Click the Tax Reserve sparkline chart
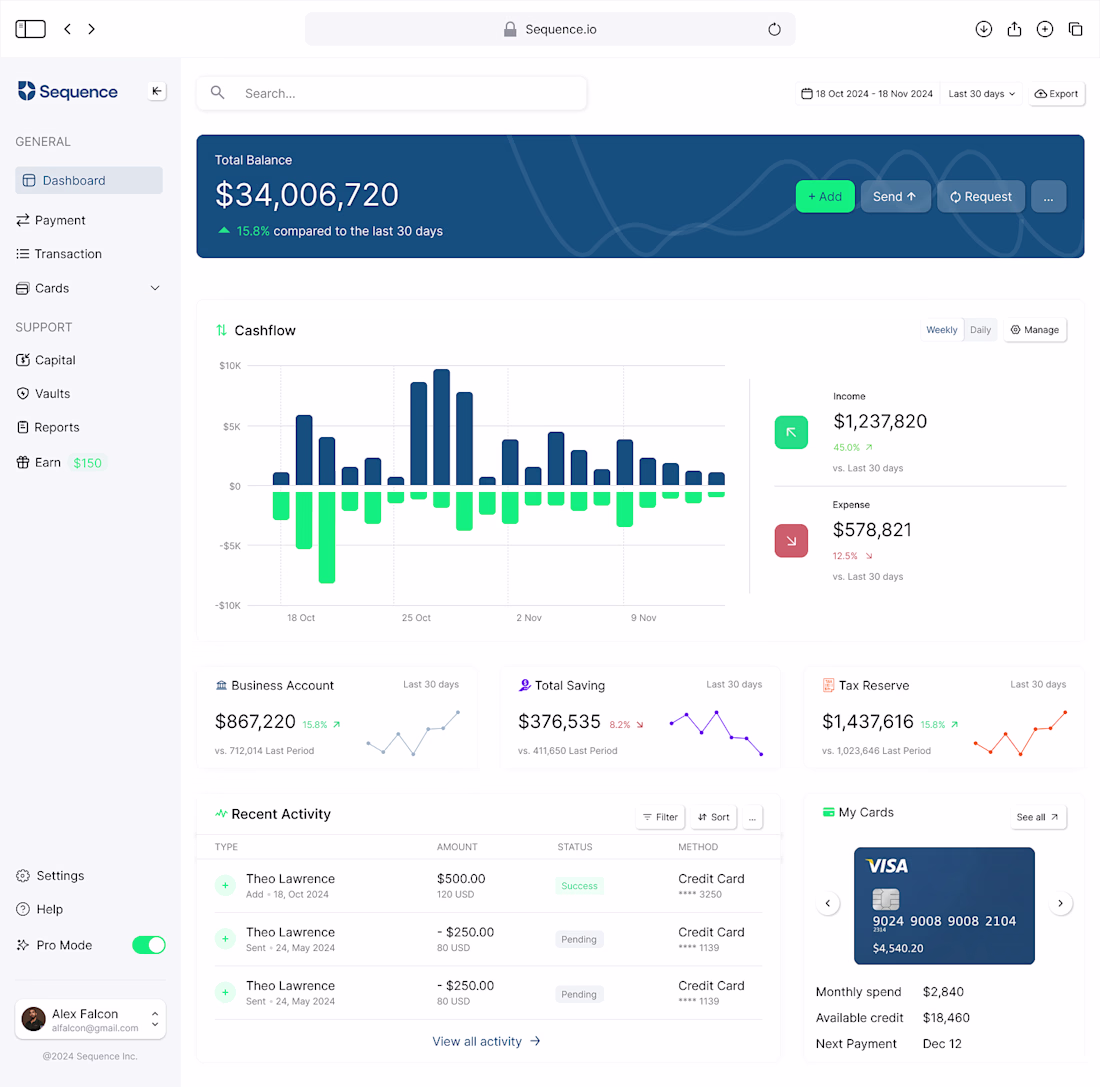Viewport: 1100px width, 1087px height. point(1020,733)
